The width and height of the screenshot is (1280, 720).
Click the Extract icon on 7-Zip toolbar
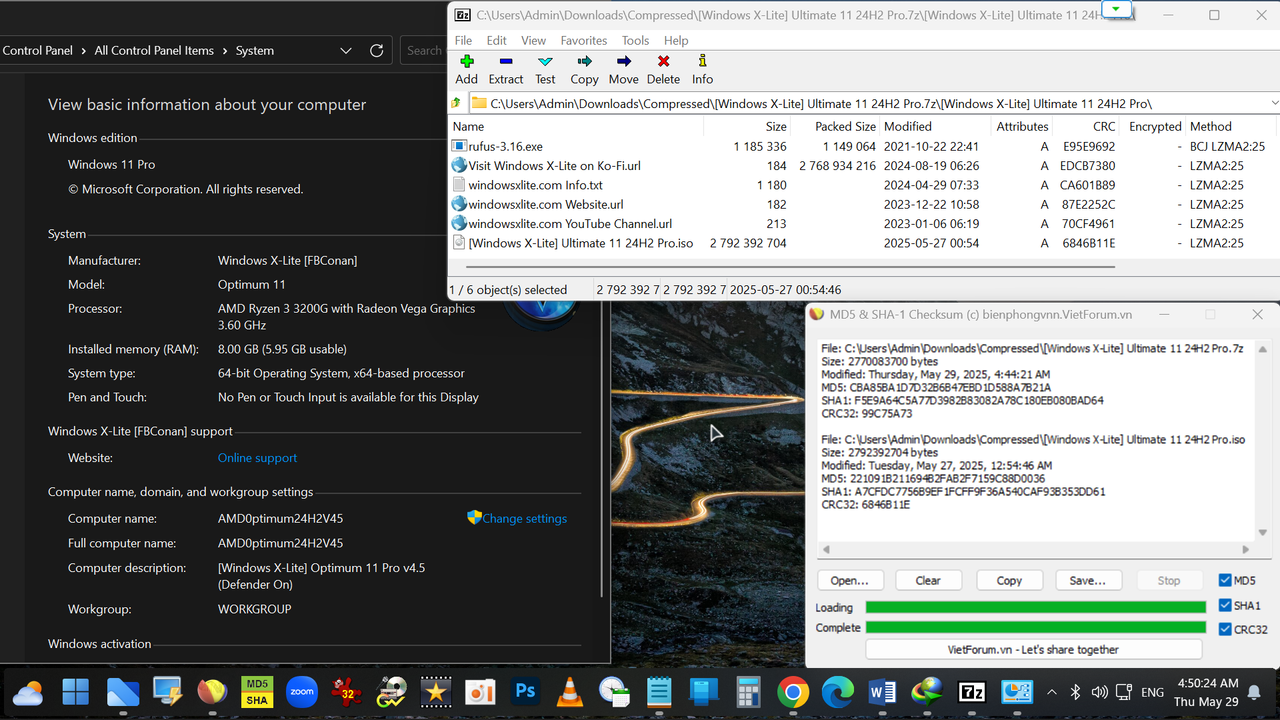tap(505, 69)
